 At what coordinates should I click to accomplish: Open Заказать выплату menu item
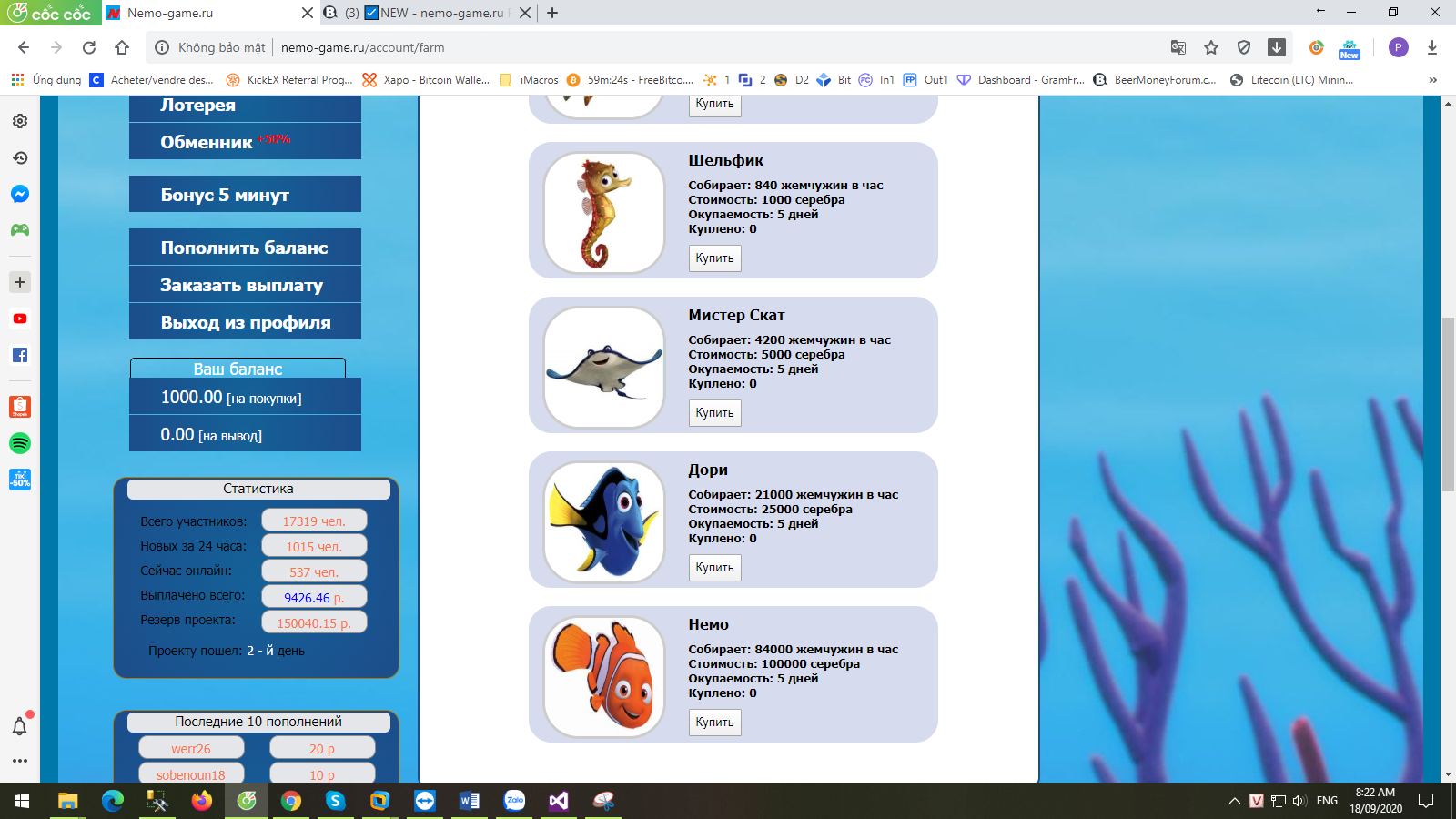pos(245,284)
